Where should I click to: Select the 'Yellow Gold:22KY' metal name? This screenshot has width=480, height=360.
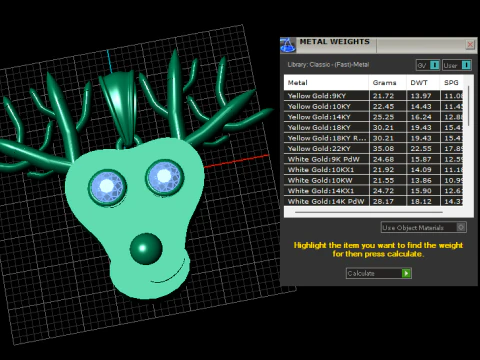[319, 149]
